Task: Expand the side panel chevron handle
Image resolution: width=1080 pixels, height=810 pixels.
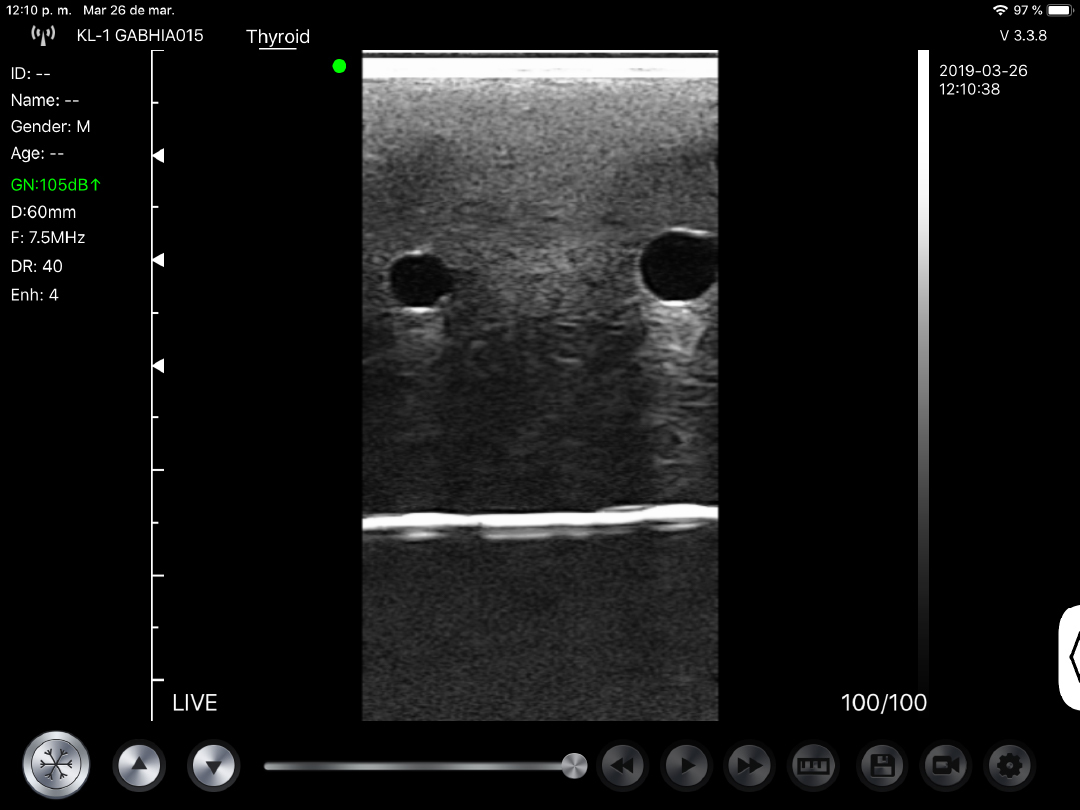Action: (x=1070, y=656)
